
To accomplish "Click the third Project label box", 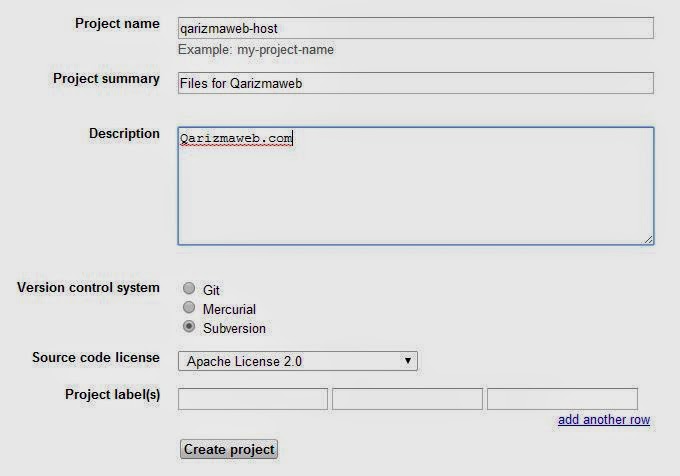I will (562, 399).
